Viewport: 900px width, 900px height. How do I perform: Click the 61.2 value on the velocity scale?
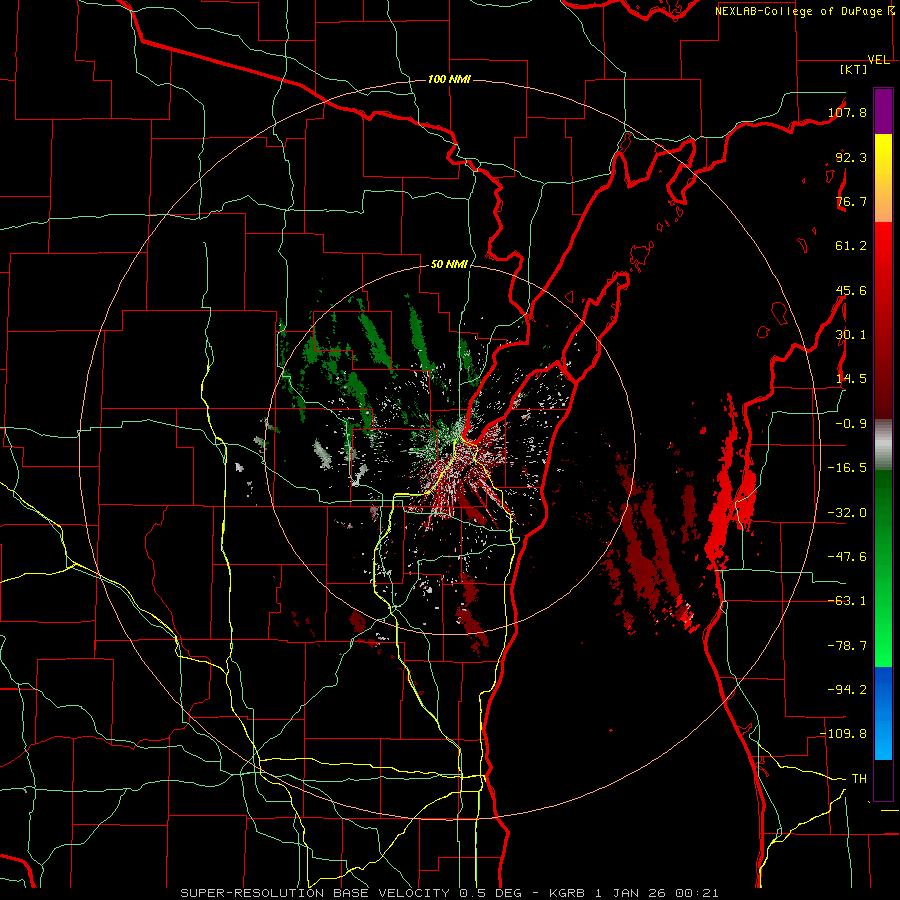click(851, 246)
